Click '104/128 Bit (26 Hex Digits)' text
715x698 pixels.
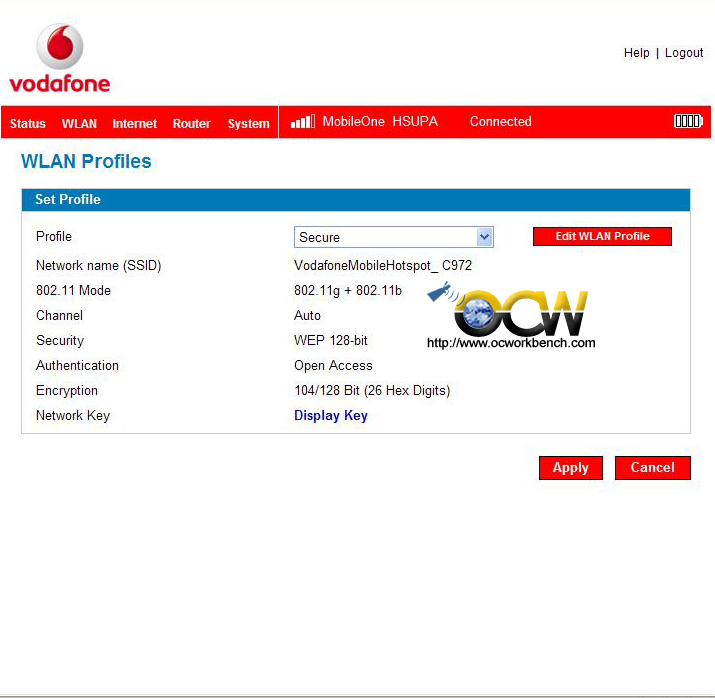pos(372,391)
